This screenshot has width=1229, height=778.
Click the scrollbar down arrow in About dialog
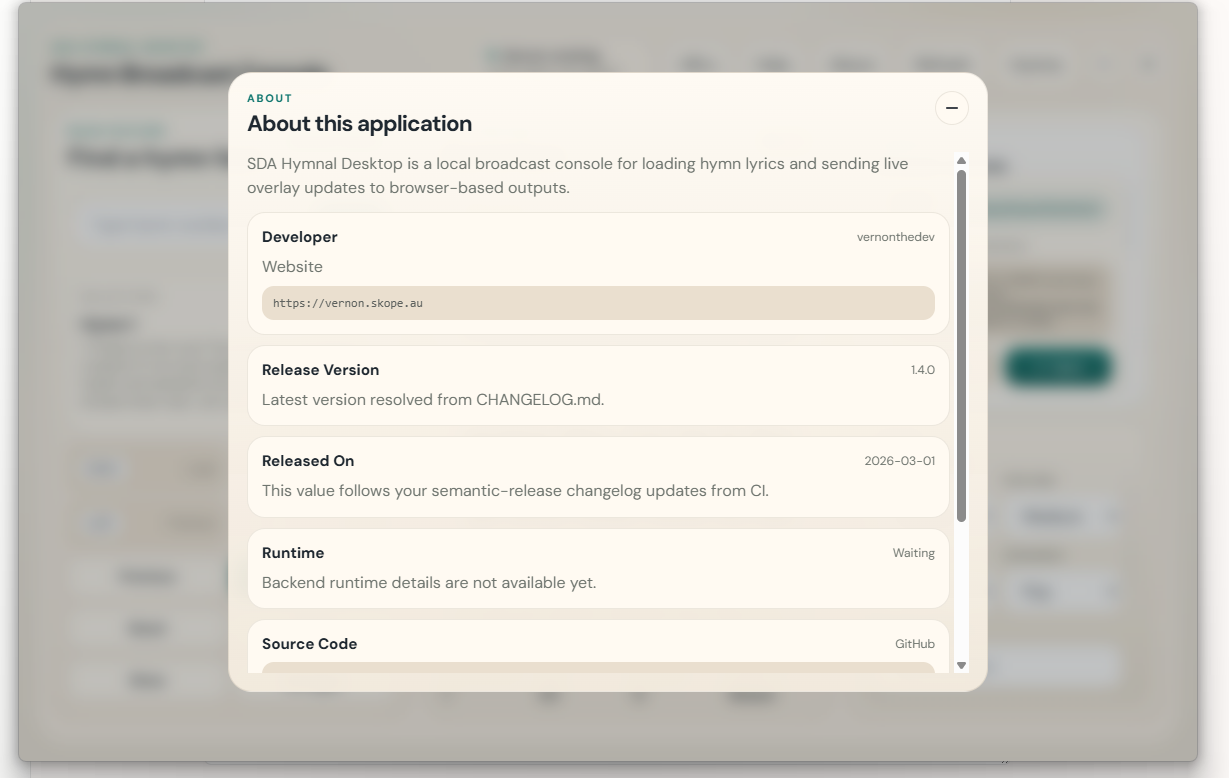coord(961,665)
